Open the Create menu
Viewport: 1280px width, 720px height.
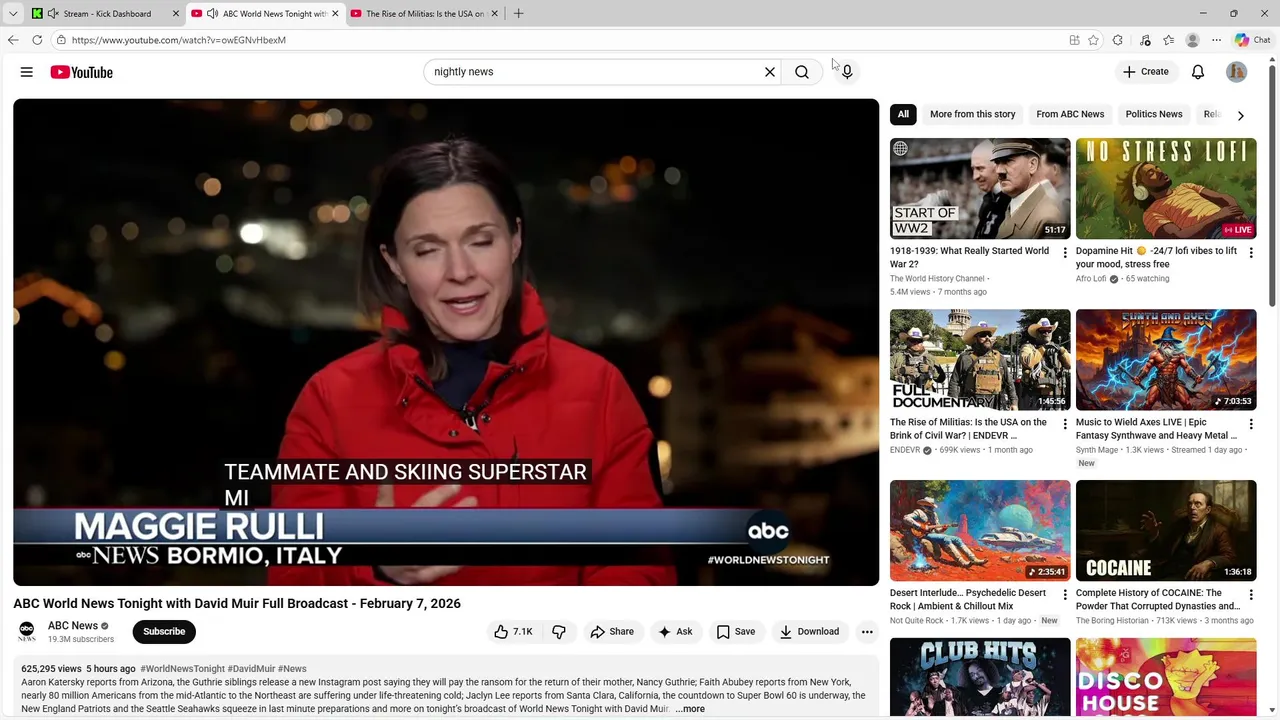click(x=1146, y=72)
